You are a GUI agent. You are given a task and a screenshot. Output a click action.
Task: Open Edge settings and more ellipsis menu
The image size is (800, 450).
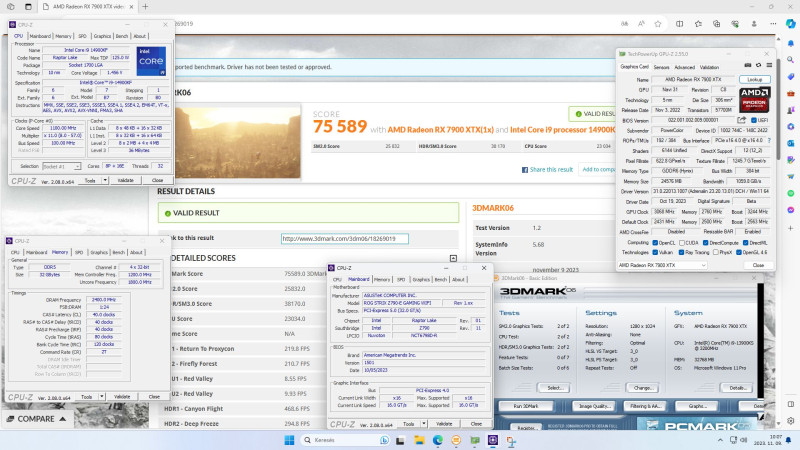(x=773, y=24)
